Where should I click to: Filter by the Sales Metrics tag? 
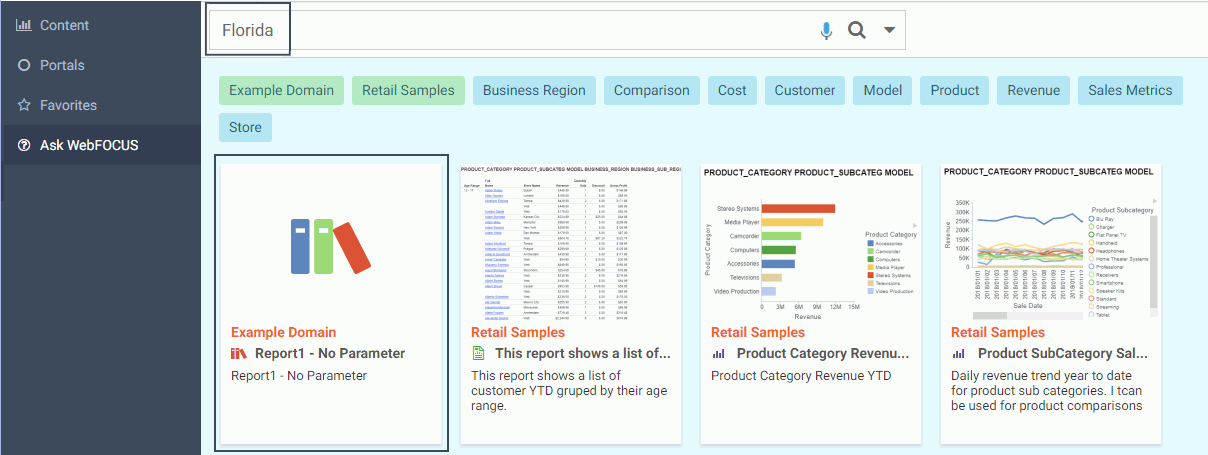coord(1131,90)
